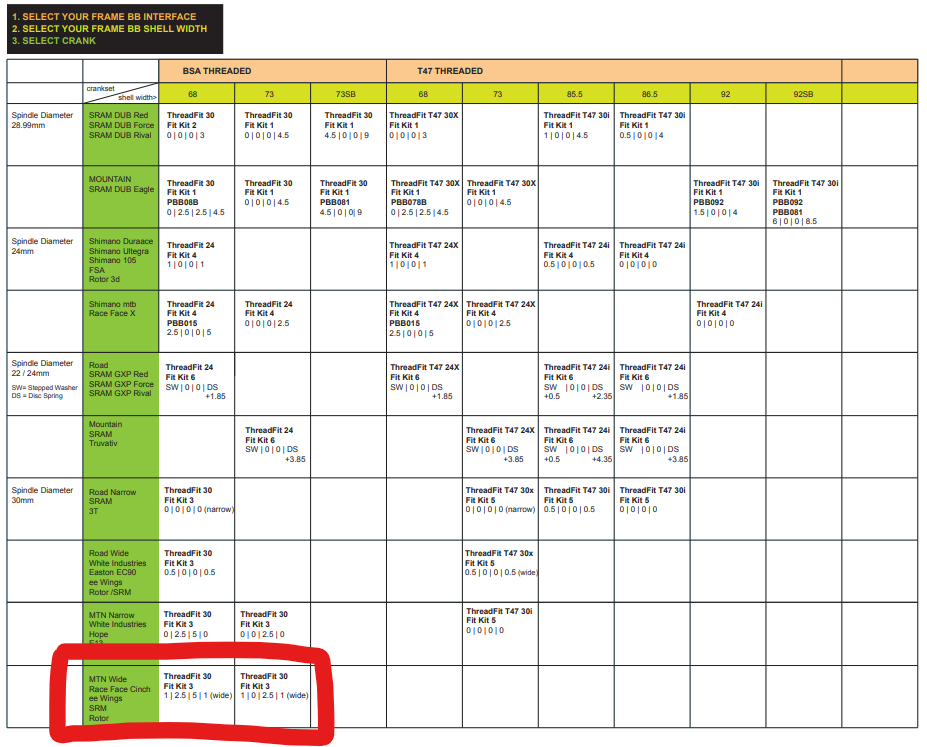Click the MOUNTAIN SRAM DUB Eagle cell
The width and height of the screenshot is (927, 747).
121,197
